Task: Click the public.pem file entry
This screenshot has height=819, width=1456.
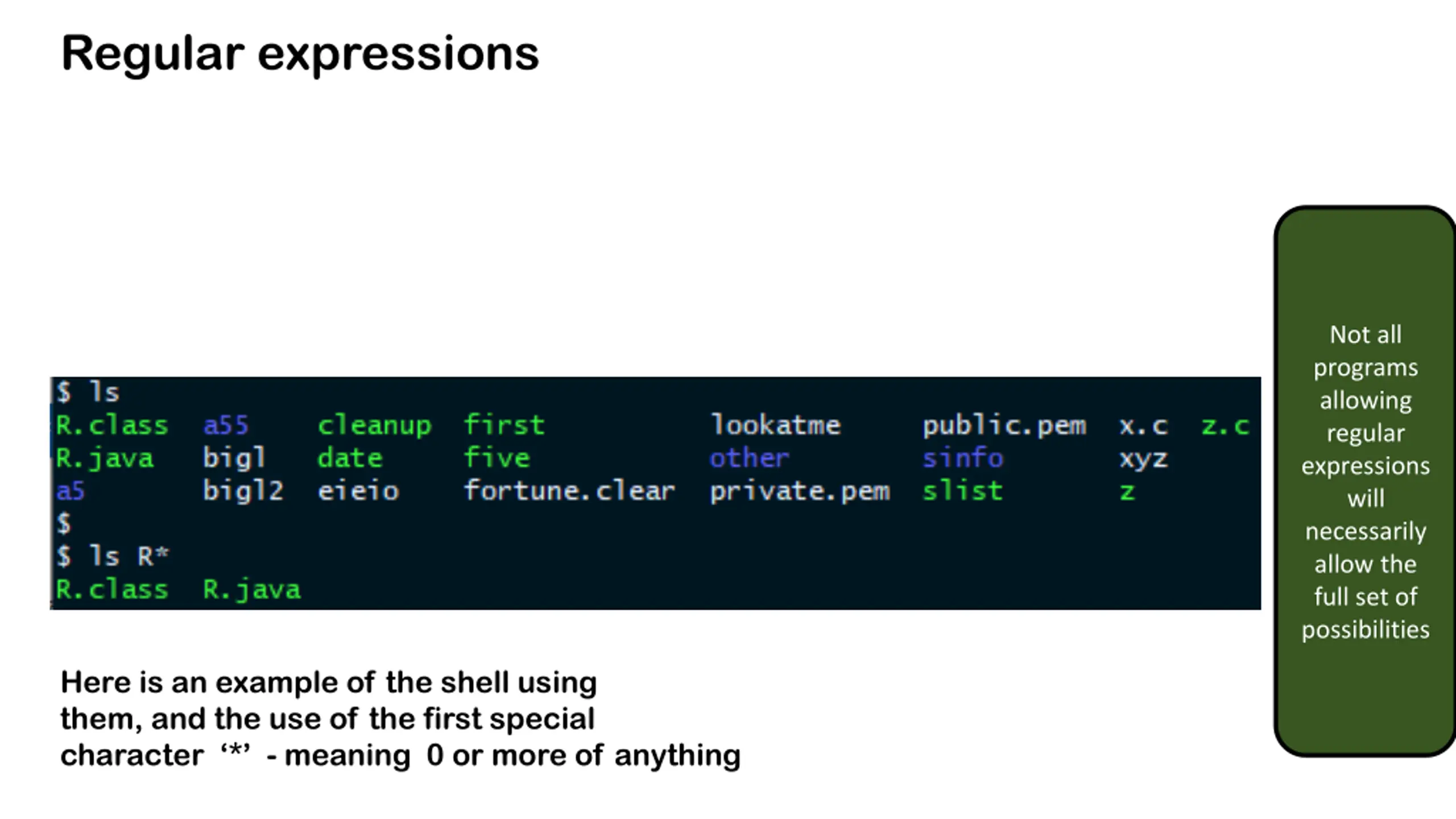Action: [1004, 427]
